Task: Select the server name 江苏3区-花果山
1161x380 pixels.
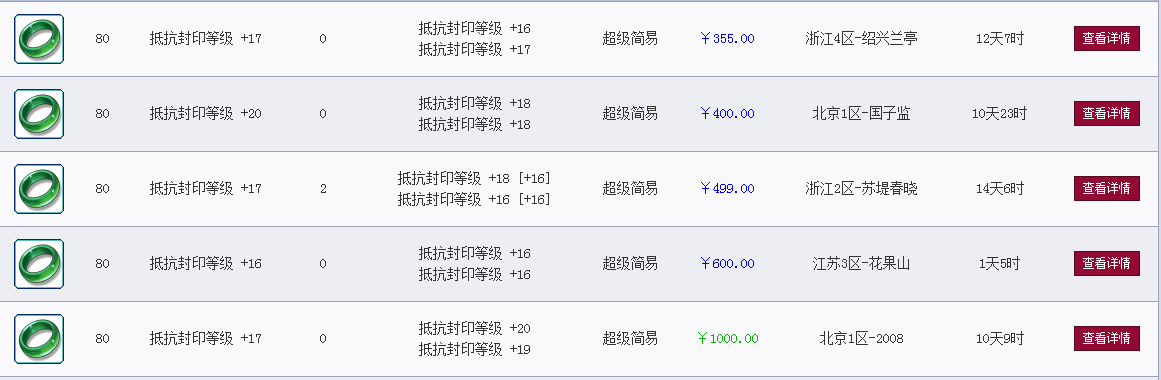Action: coord(861,264)
